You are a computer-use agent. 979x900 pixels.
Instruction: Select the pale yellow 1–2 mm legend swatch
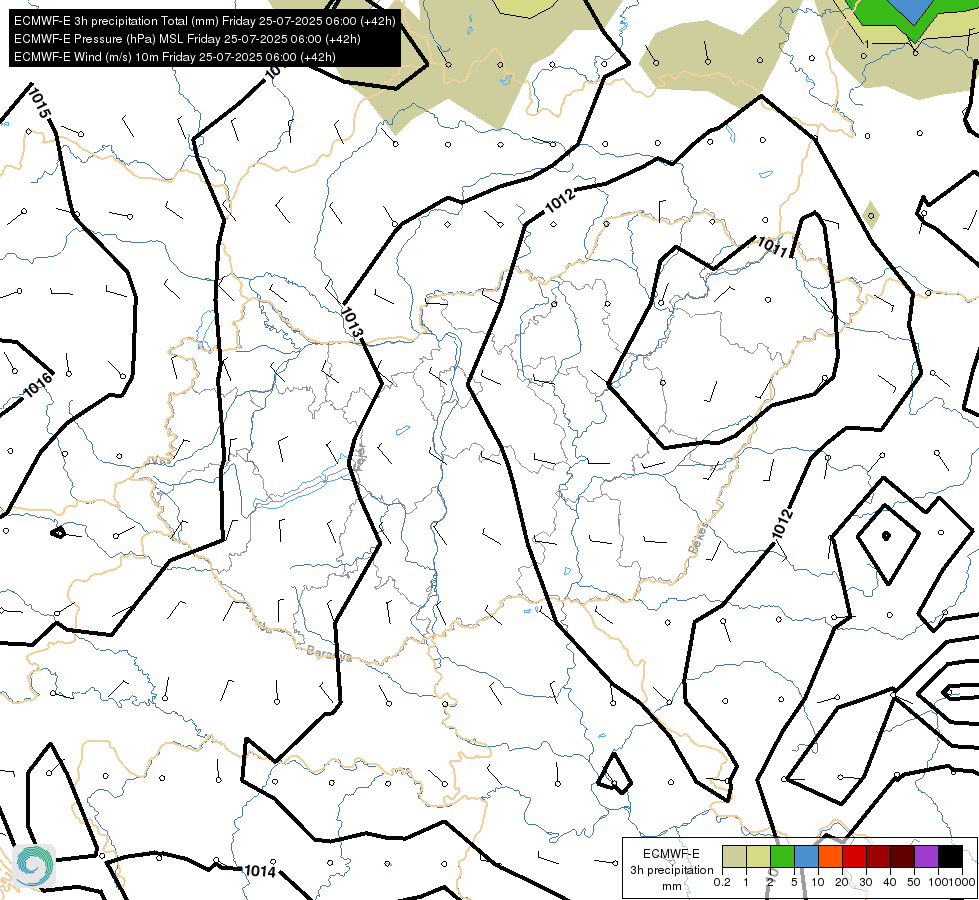pos(758,856)
